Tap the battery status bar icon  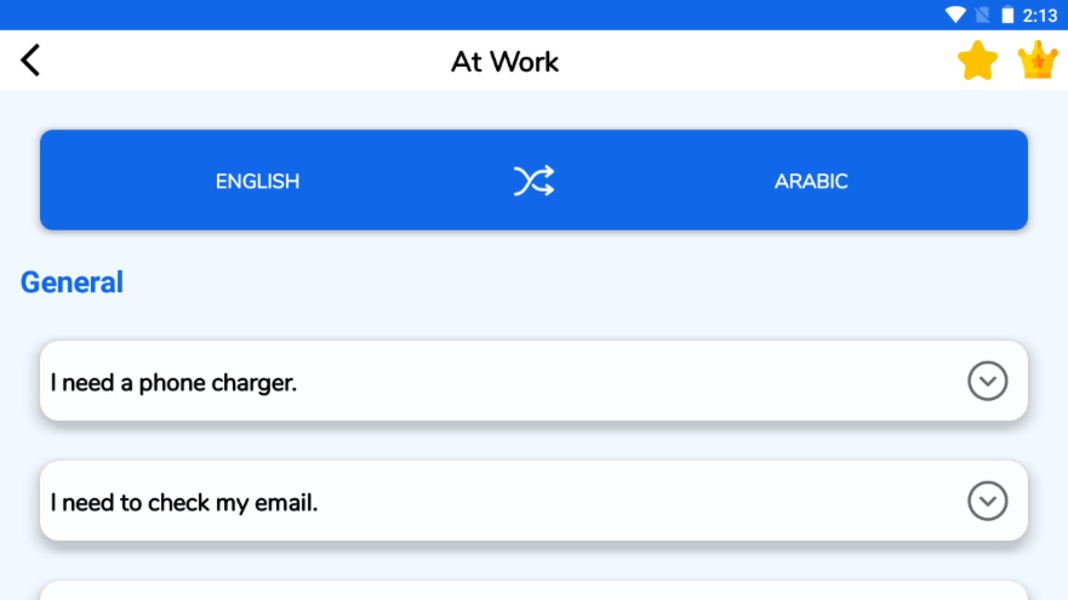pos(1007,15)
